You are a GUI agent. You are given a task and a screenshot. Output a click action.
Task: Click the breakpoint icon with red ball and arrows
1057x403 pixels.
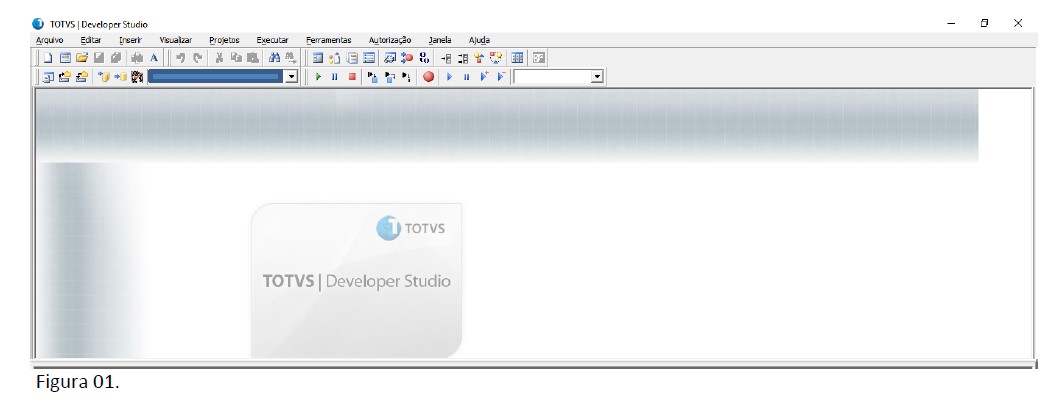pyautogui.click(x=406, y=58)
